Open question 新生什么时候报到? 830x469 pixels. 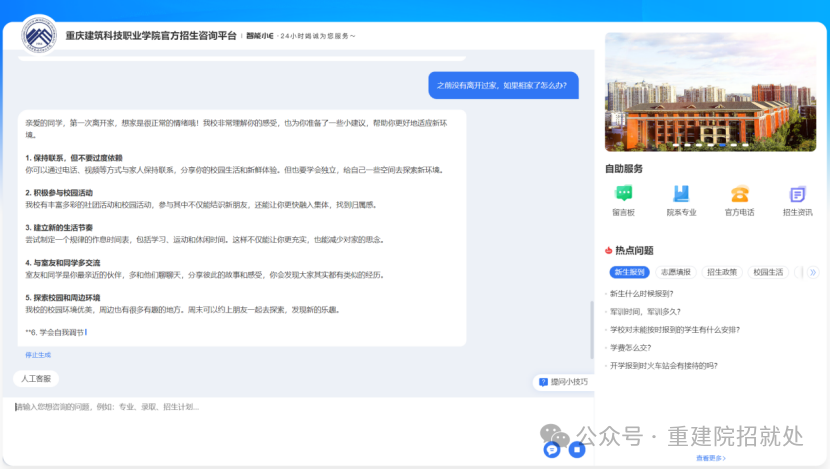(648, 294)
